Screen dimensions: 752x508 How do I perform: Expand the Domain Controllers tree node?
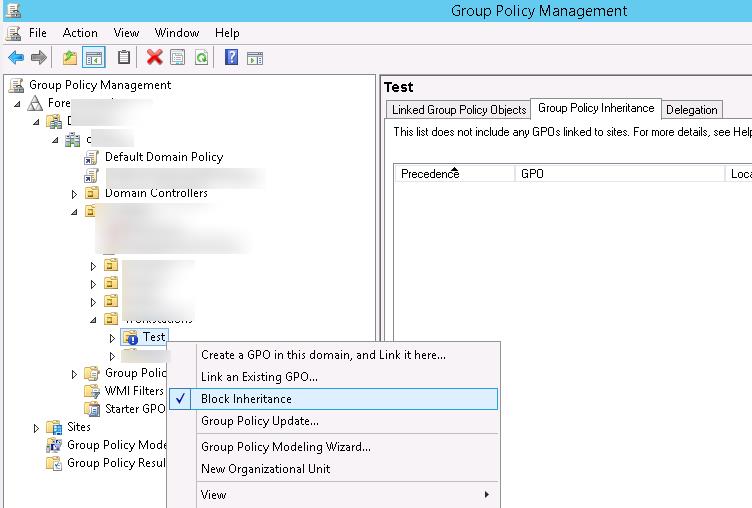(x=74, y=194)
